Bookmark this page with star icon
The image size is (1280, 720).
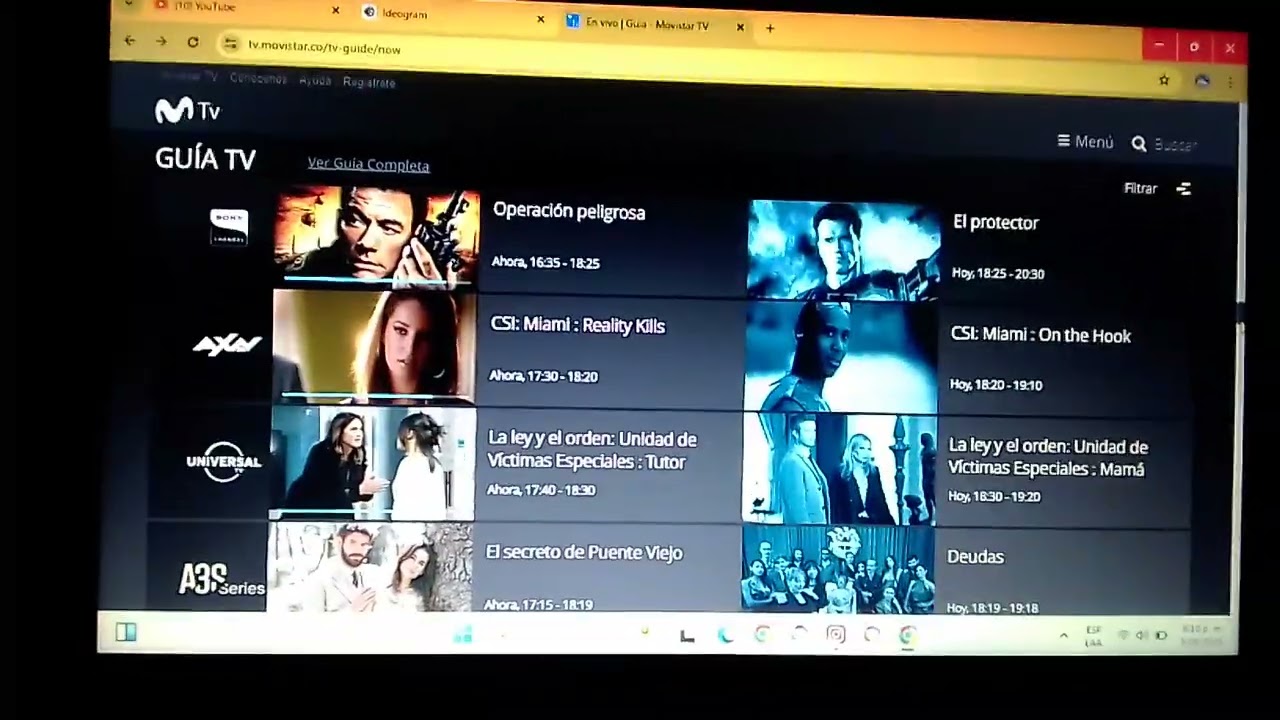pyautogui.click(x=1163, y=80)
